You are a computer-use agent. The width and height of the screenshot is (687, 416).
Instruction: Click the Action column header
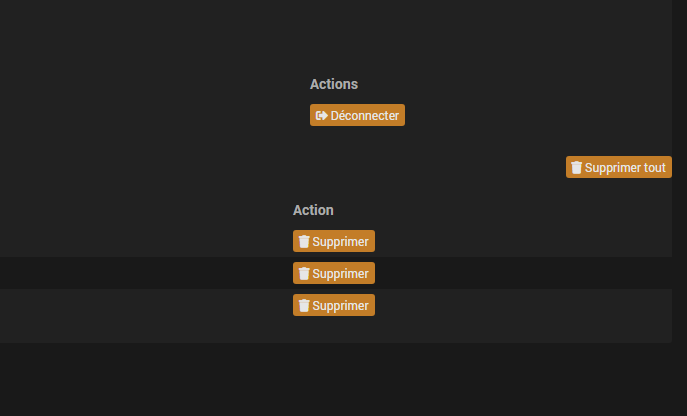tap(313, 210)
